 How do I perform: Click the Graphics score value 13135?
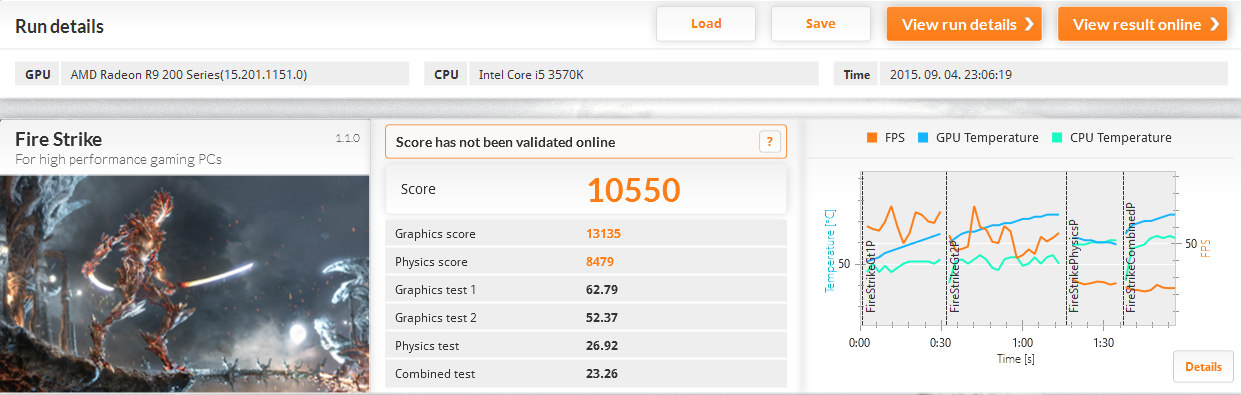pos(604,234)
